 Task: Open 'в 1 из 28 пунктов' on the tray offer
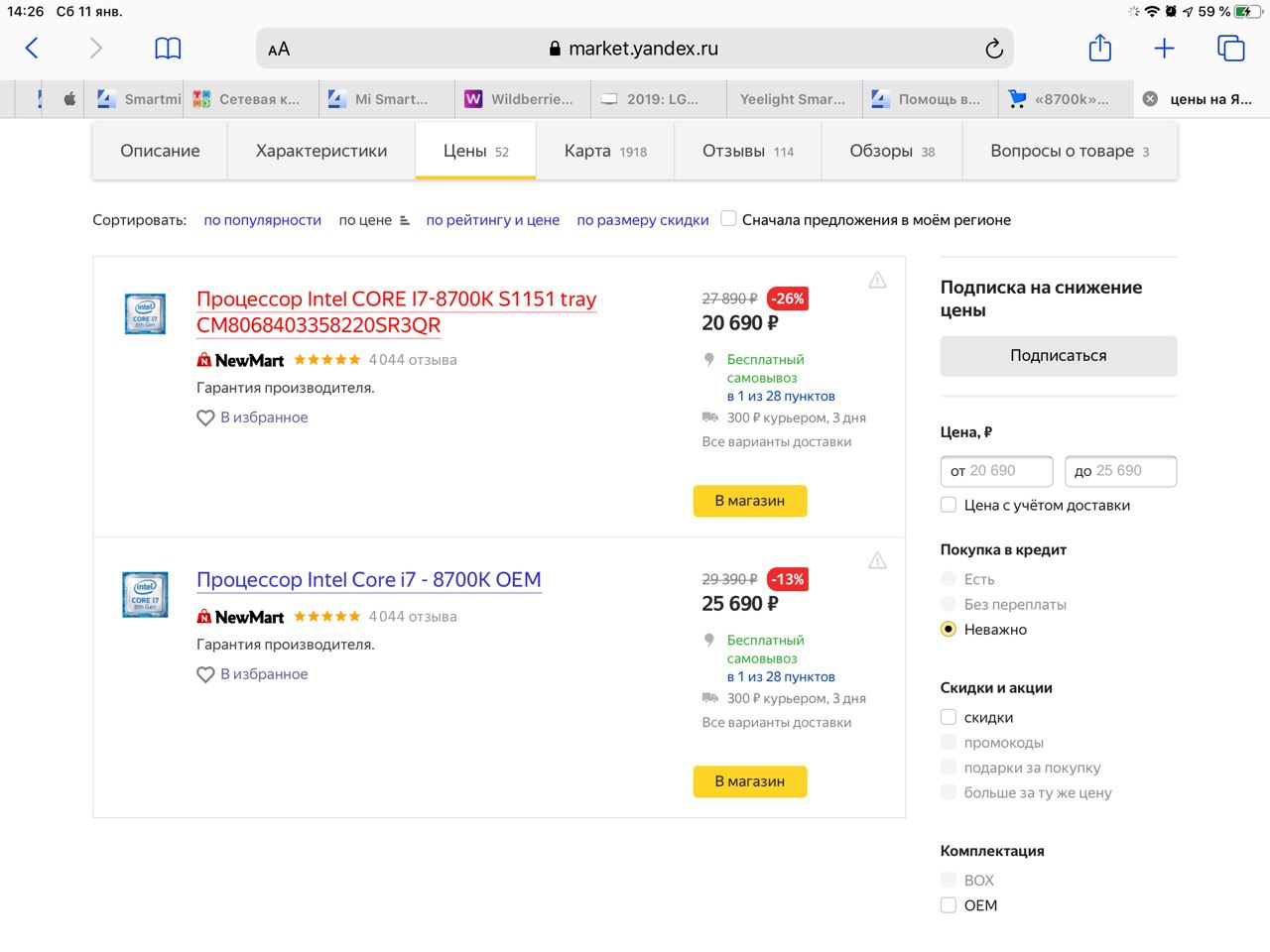click(x=781, y=396)
